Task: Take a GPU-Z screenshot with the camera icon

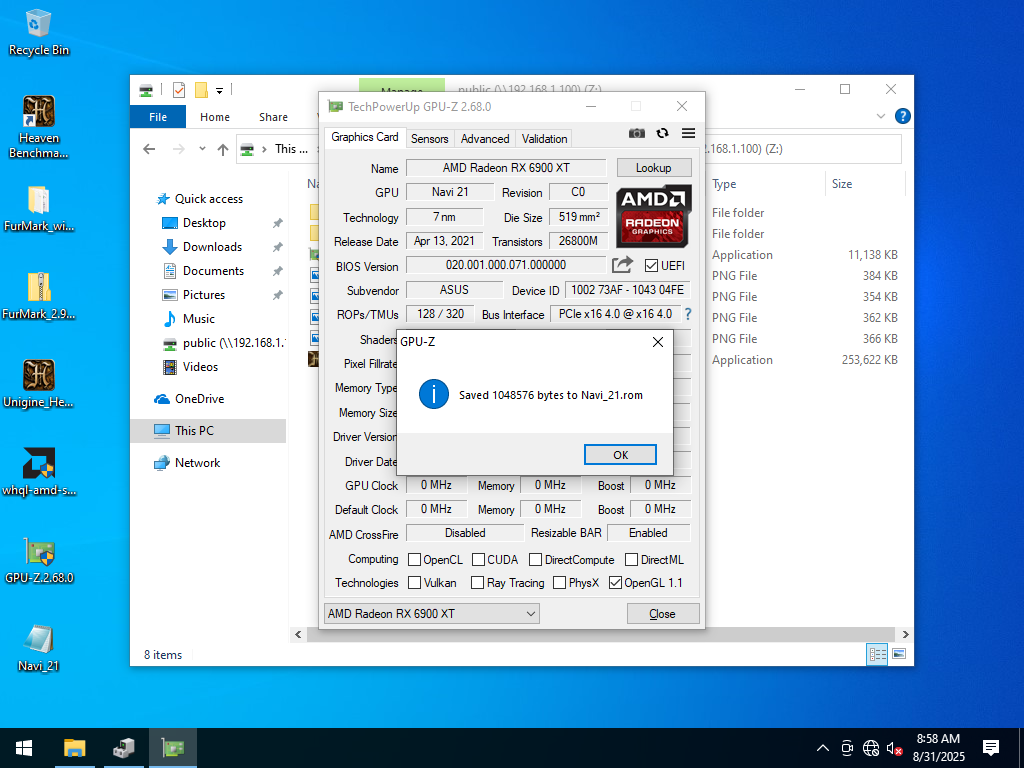Action: [637, 133]
